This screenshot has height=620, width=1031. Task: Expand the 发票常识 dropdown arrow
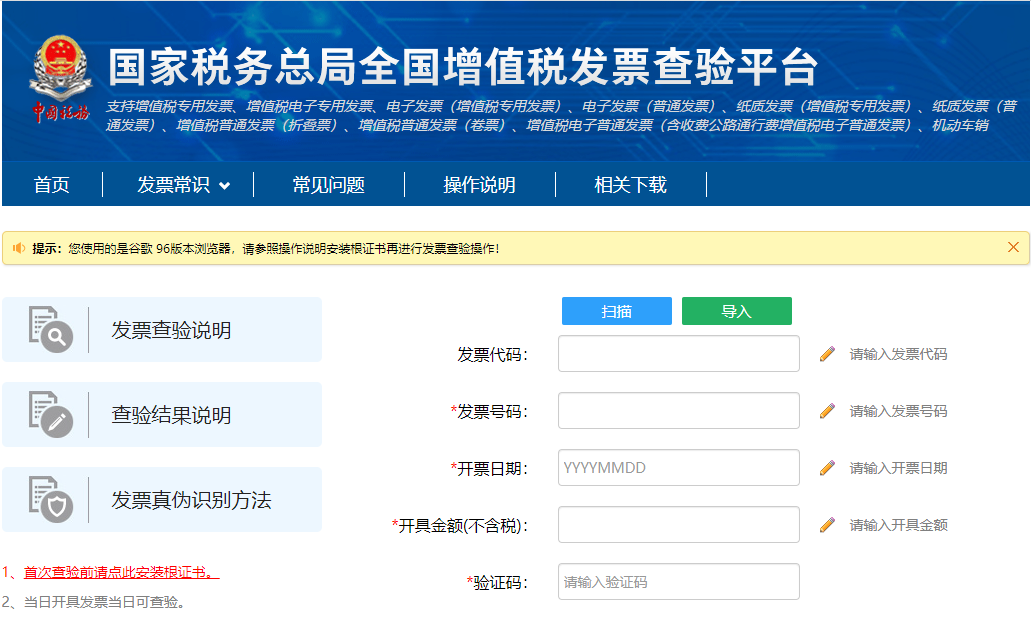pos(224,185)
